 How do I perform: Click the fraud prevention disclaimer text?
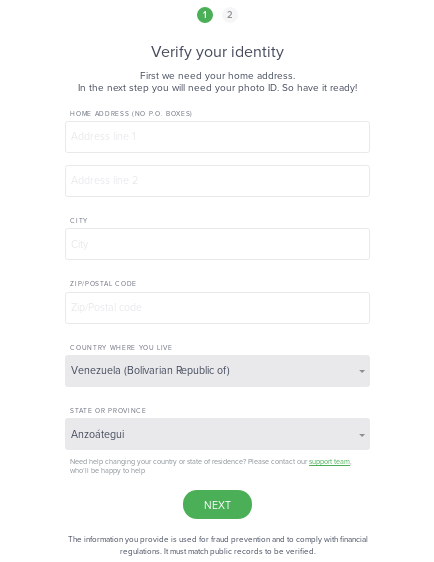tap(218, 545)
